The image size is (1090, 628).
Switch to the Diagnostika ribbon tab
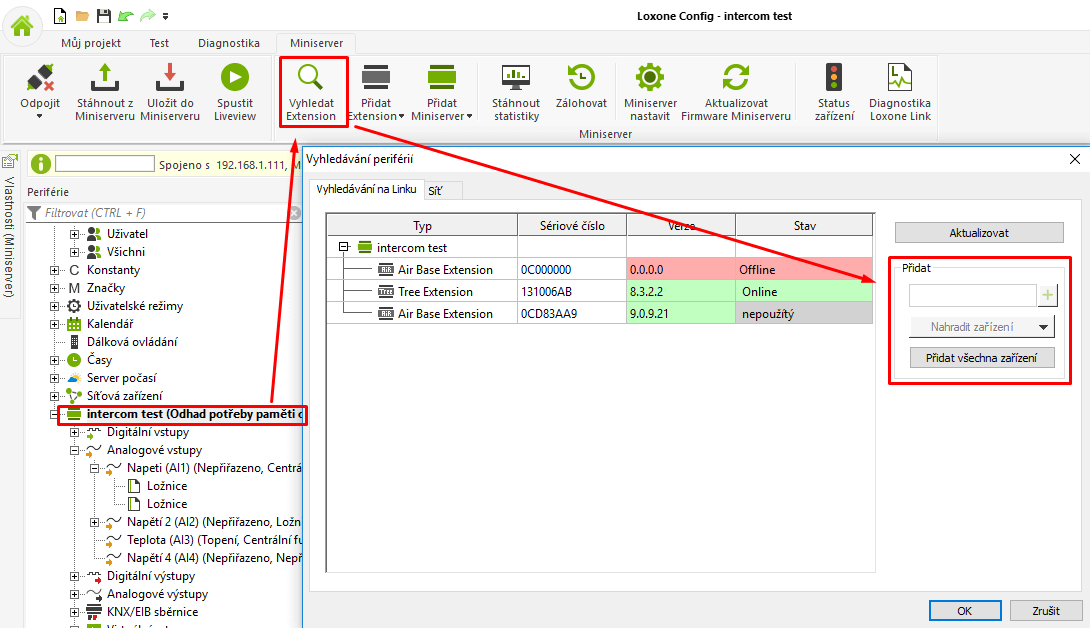coord(229,43)
